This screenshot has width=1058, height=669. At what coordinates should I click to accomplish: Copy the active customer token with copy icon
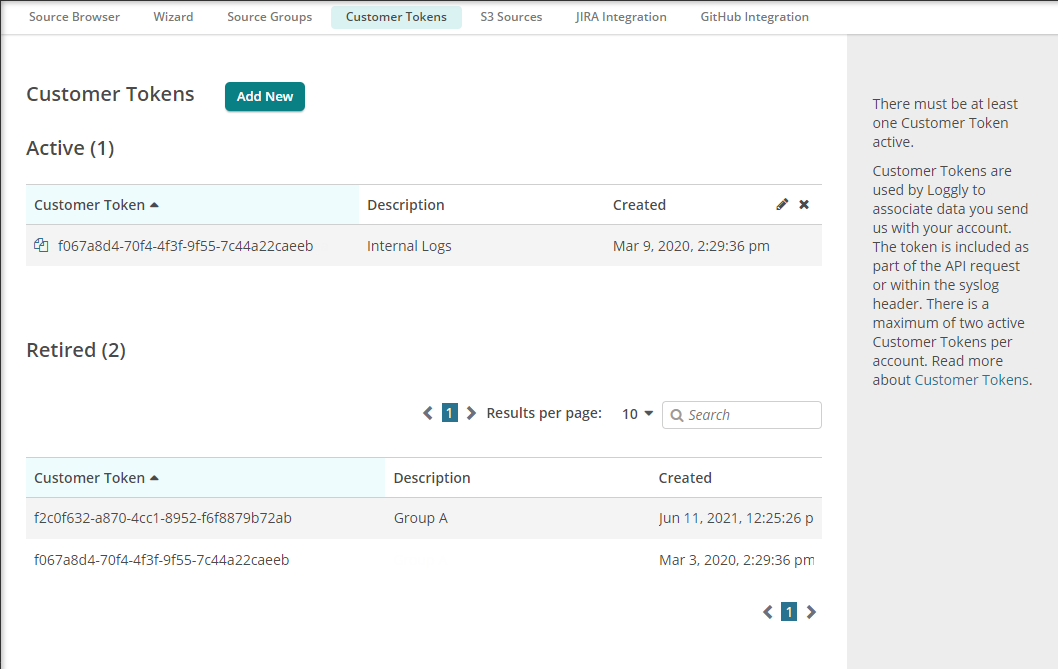(41, 246)
